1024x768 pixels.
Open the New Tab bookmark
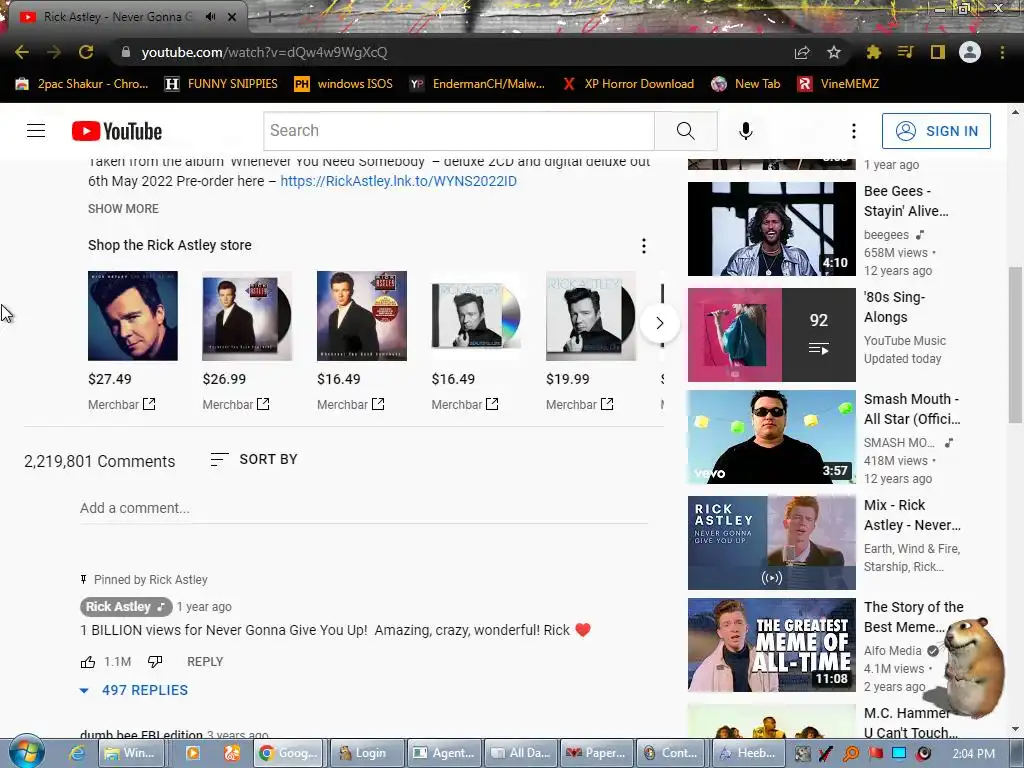pos(746,84)
